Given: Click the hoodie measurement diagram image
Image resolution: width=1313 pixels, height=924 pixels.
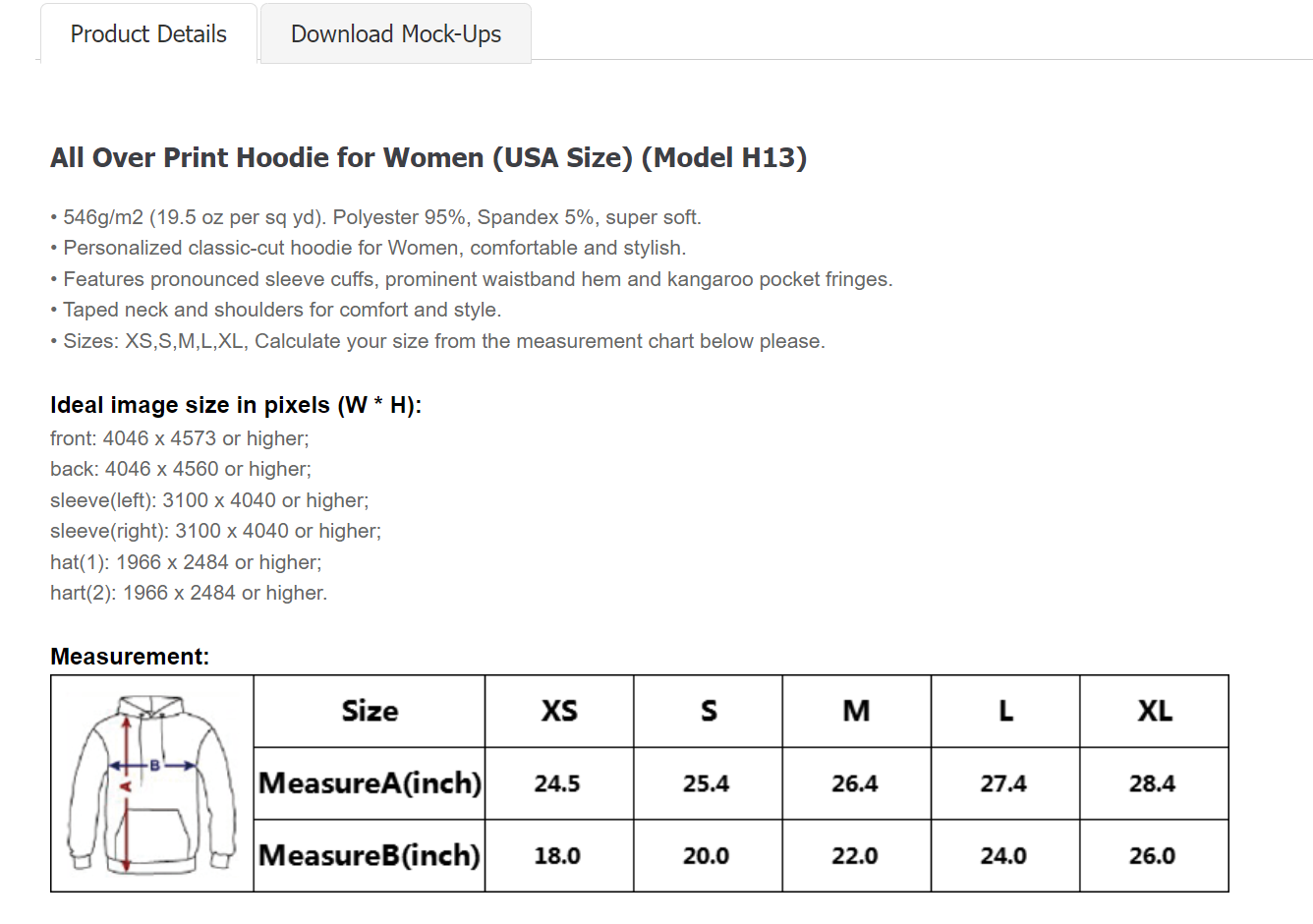Looking at the screenshot, I should (x=152, y=782).
